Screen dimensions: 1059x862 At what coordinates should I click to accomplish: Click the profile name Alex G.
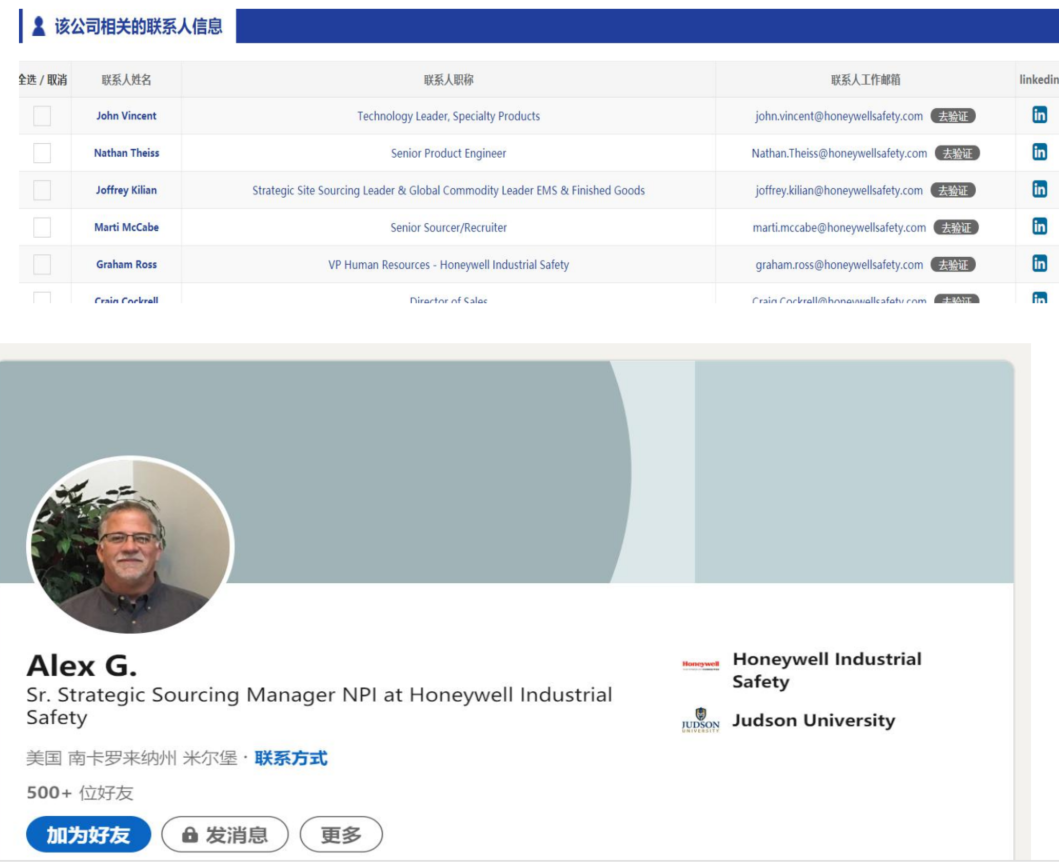(x=82, y=665)
